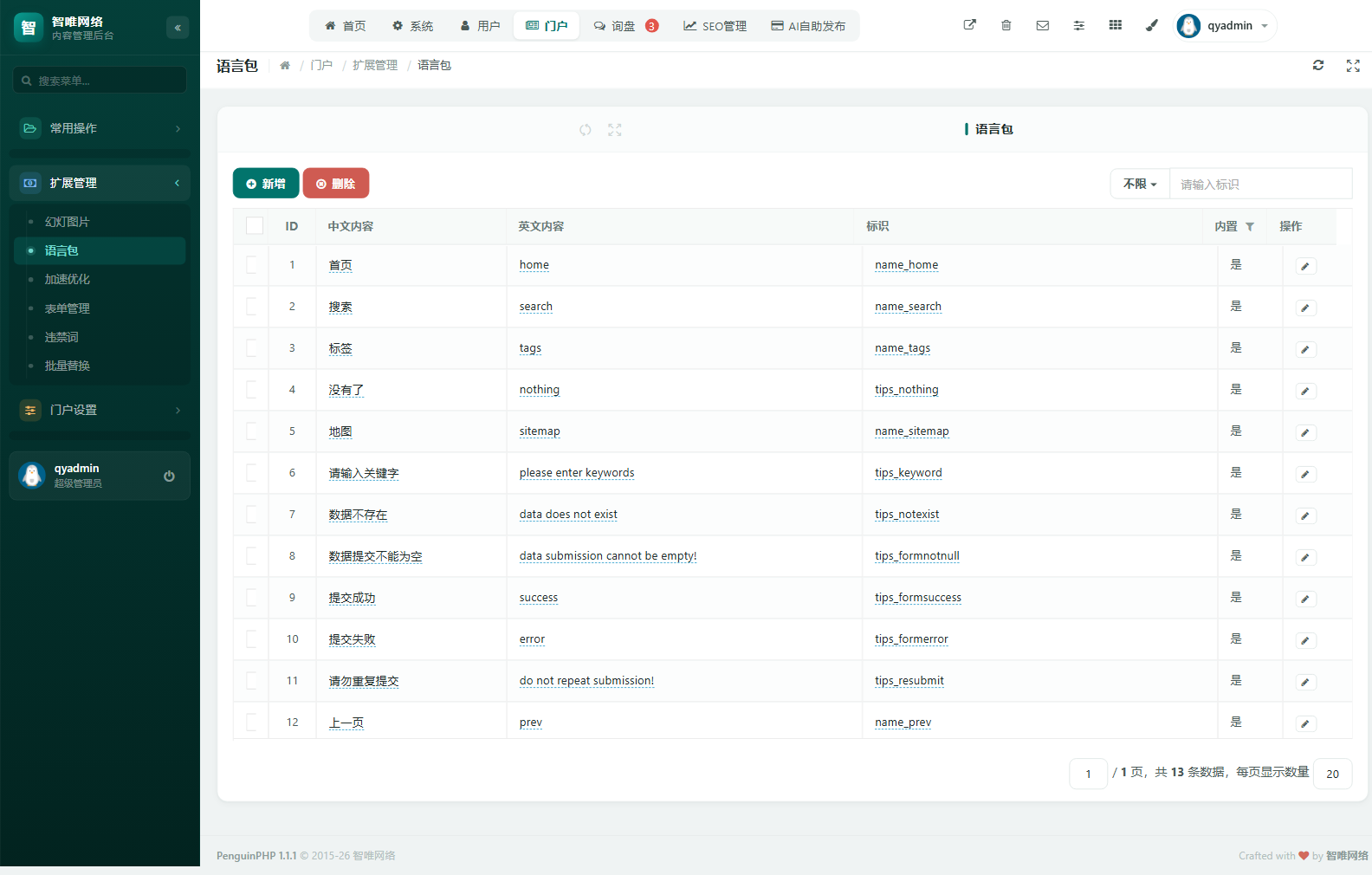Edit row name_home with pencil icon
The width and height of the screenshot is (1372, 875).
click(1306, 266)
